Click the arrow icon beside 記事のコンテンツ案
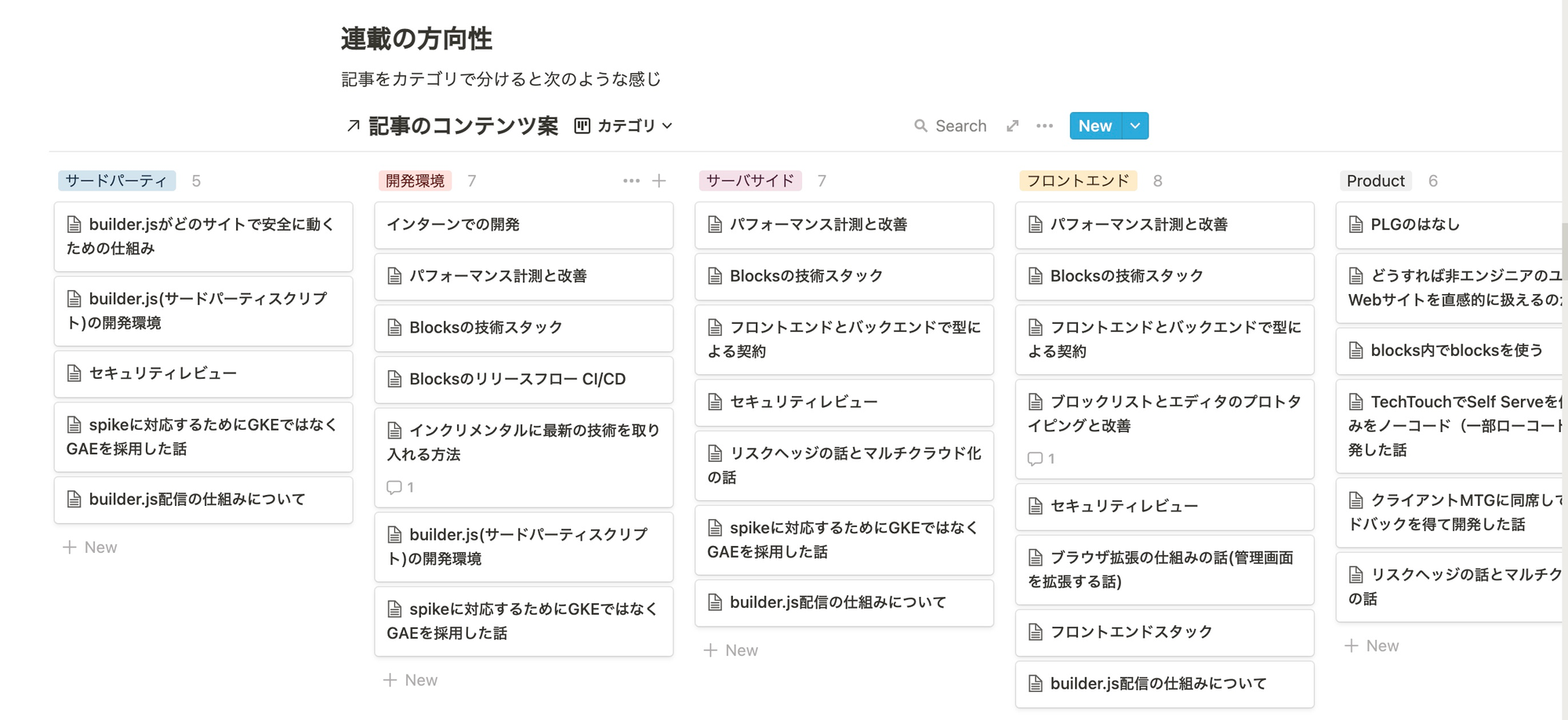1568x720 pixels. (x=354, y=126)
